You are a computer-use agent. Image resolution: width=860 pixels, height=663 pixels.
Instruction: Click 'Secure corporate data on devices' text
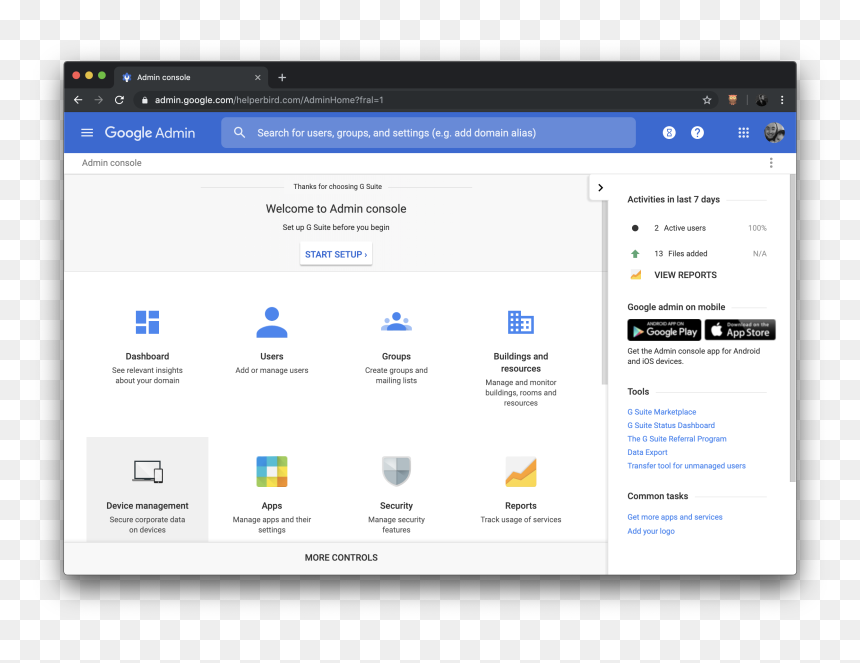pos(147,525)
